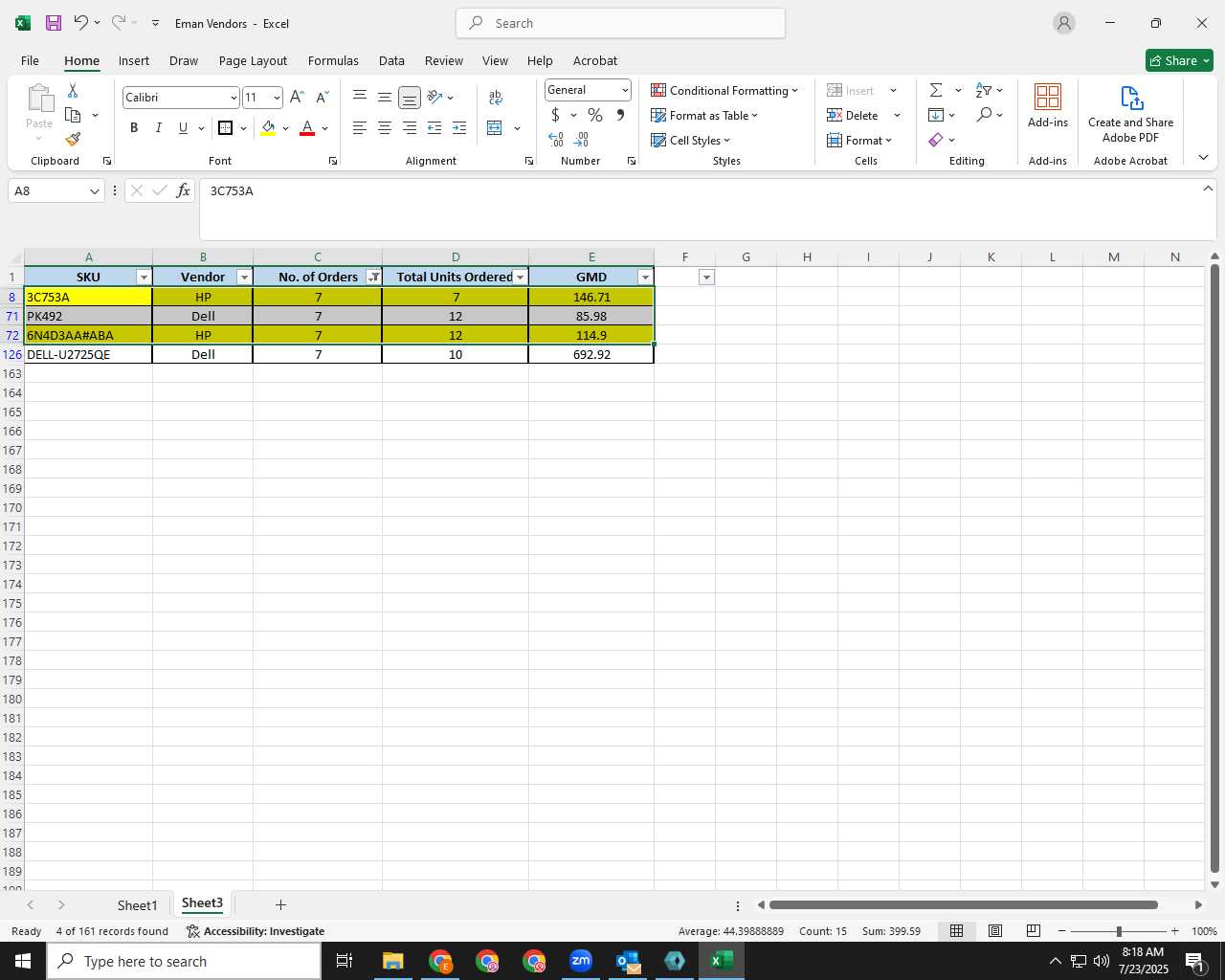Switch to Page Break Preview view
Image resolution: width=1225 pixels, height=980 pixels.
[x=1033, y=931]
